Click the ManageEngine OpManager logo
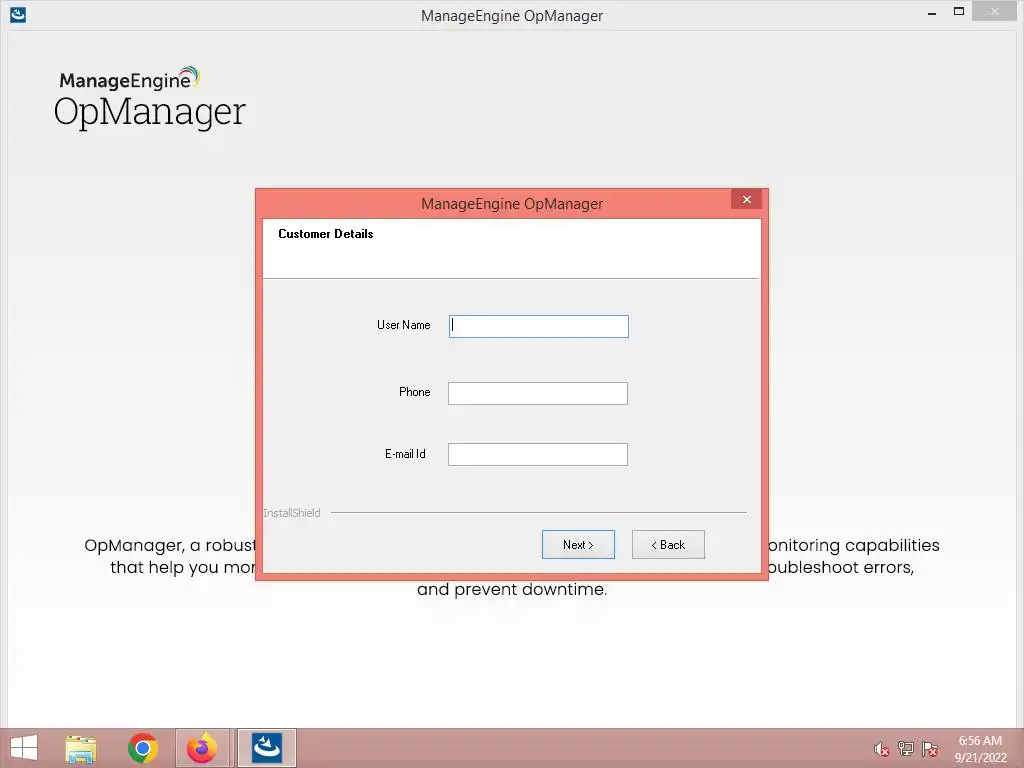The image size is (1024, 768). pos(150,97)
